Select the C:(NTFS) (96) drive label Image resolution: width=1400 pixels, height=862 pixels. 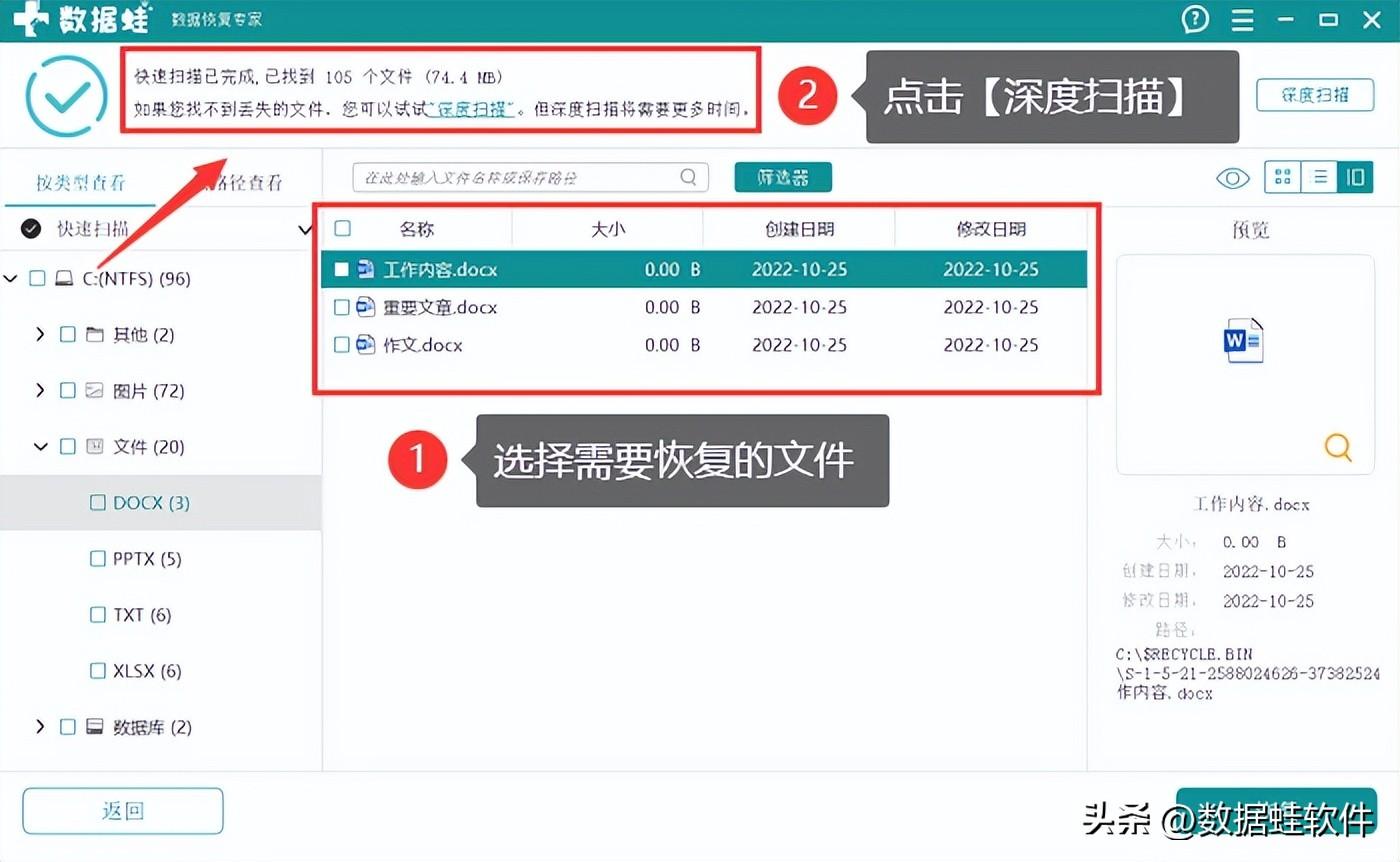136,278
